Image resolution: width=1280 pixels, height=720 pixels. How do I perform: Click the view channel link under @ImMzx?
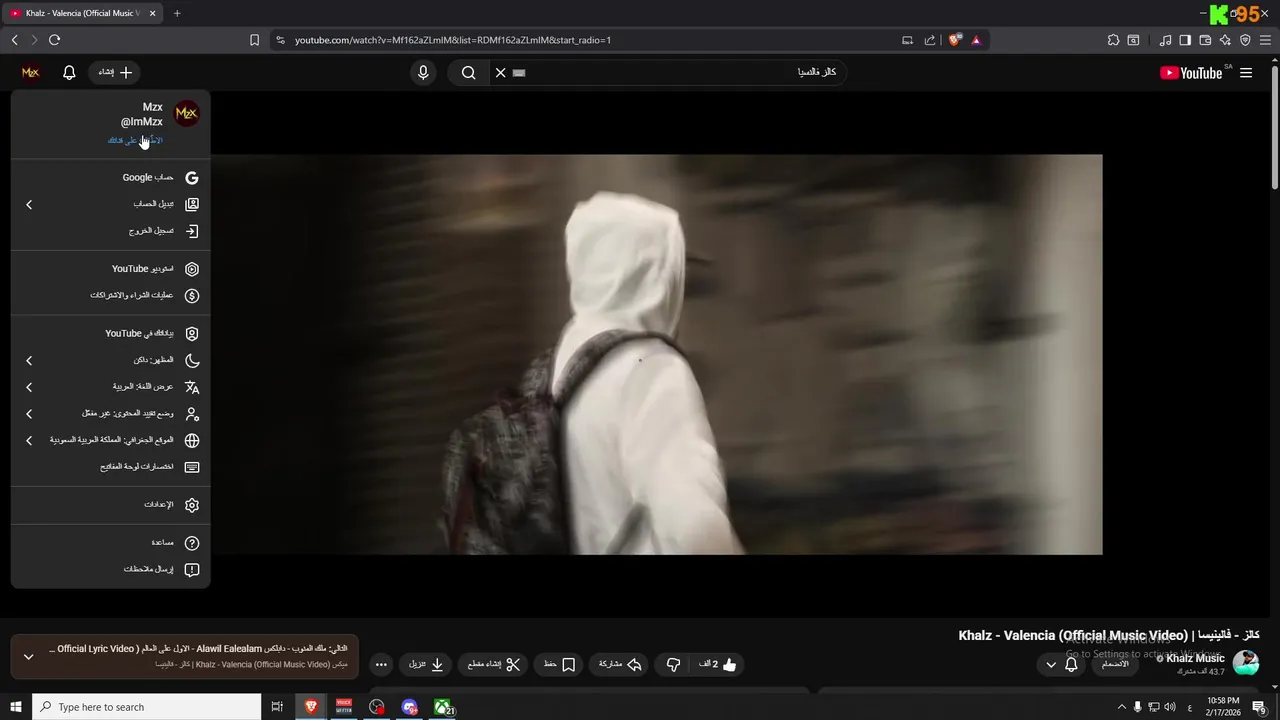(x=135, y=141)
